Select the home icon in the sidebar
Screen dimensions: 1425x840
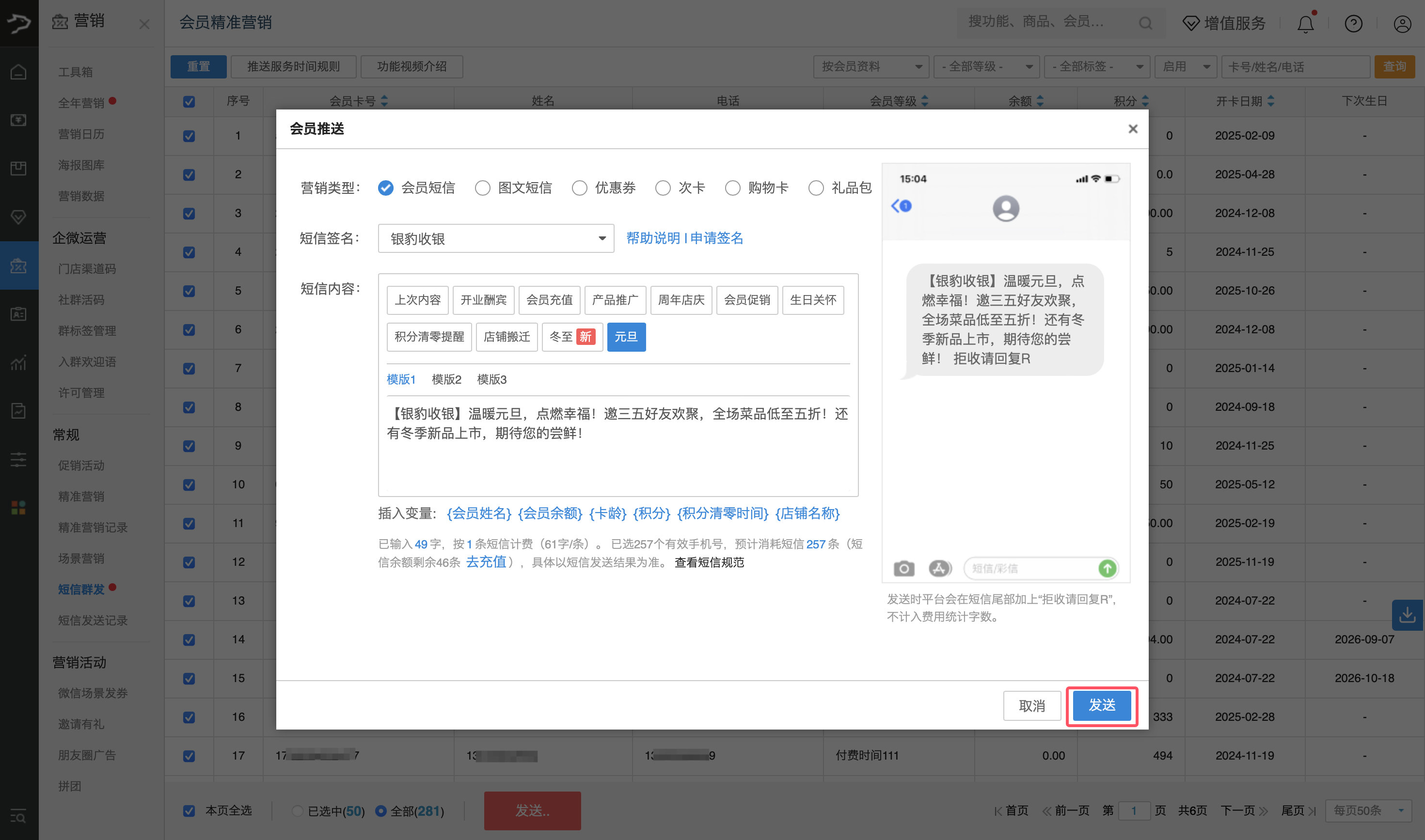19,72
